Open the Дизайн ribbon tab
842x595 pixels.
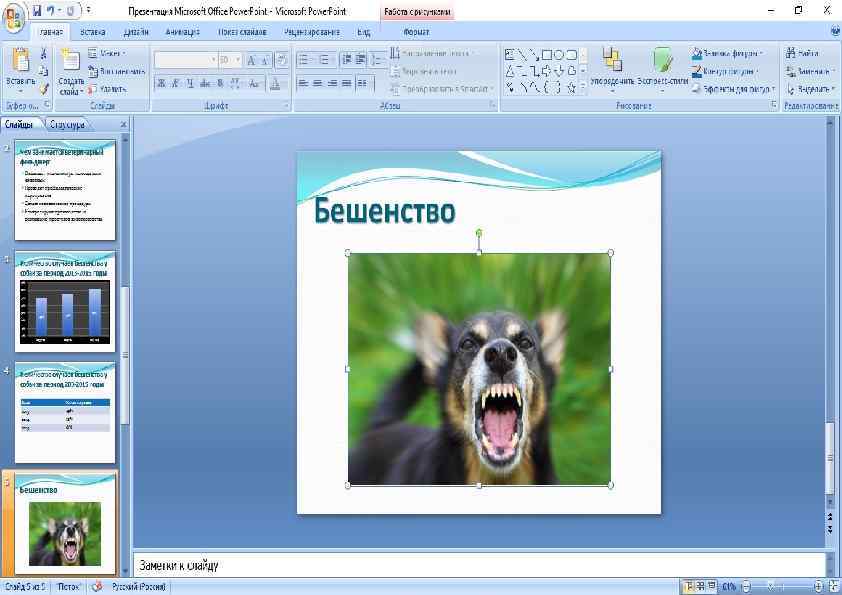click(136, 32)
